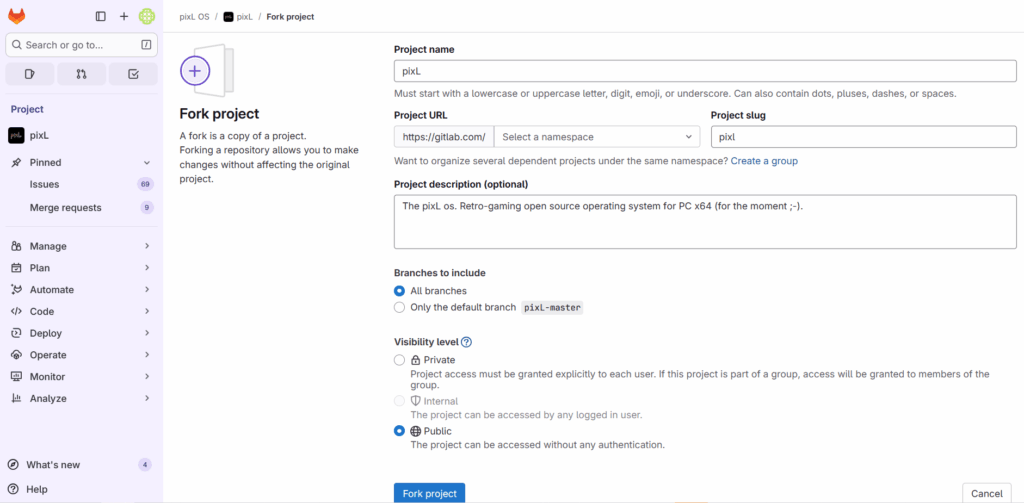Open the merge requests icon shortcut
Viewport: 1024px width, 503px height.
pos(81,74)
